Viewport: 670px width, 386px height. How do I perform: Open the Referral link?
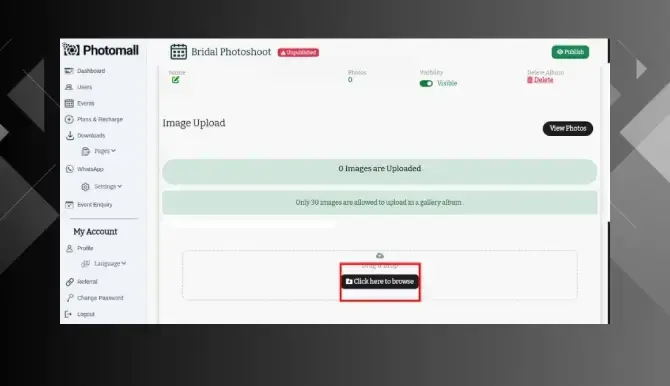click(87, 282)
